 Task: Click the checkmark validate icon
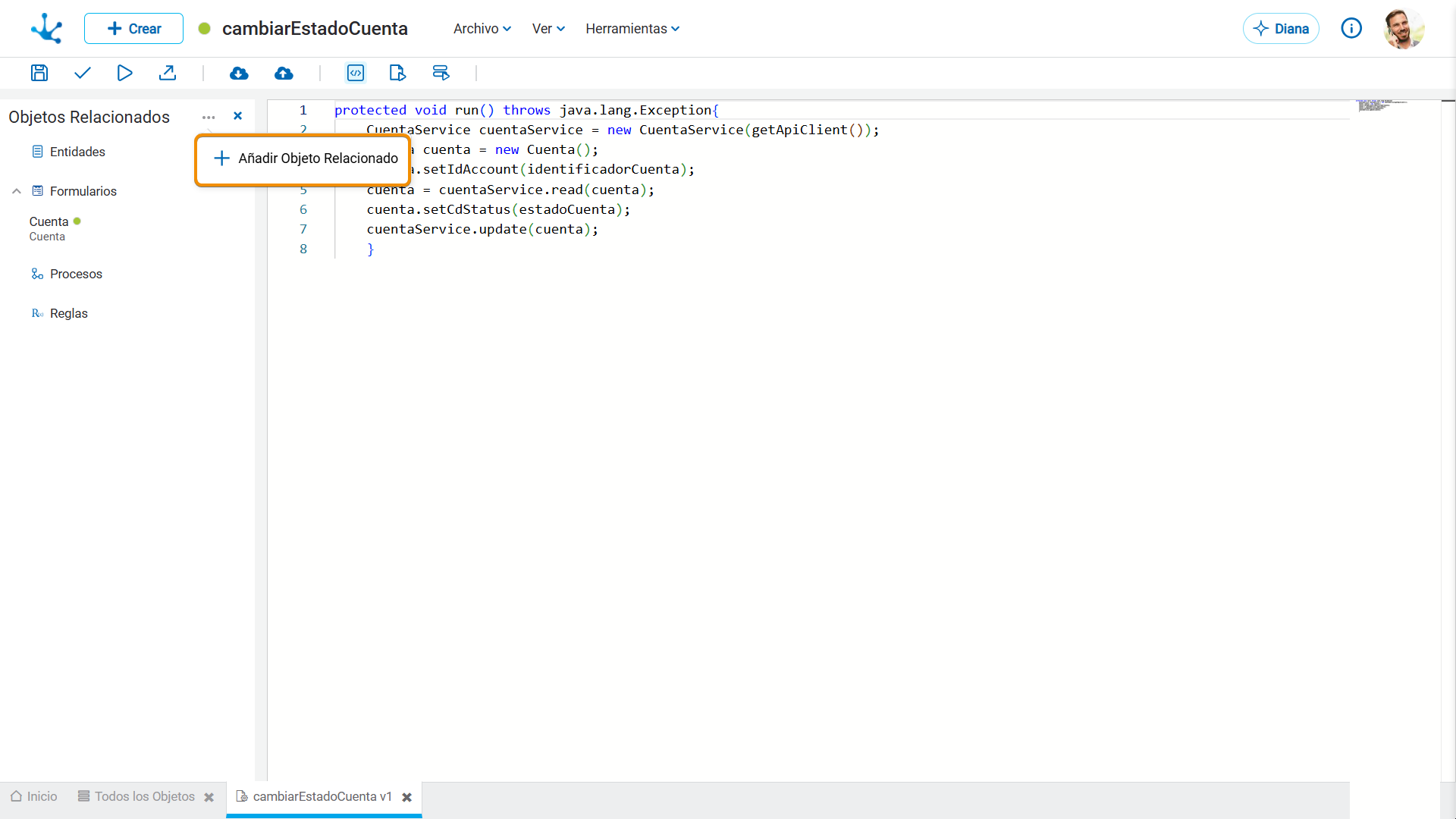coord(83,73)
